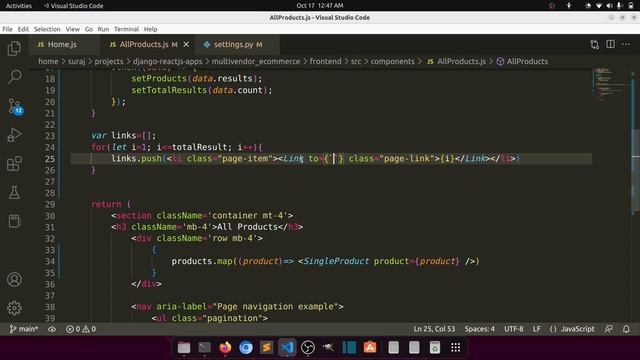Select the AllProducts.js editor tab
Image resolution: width=640 pixels, height=360 pixels.
pos(143,44)
